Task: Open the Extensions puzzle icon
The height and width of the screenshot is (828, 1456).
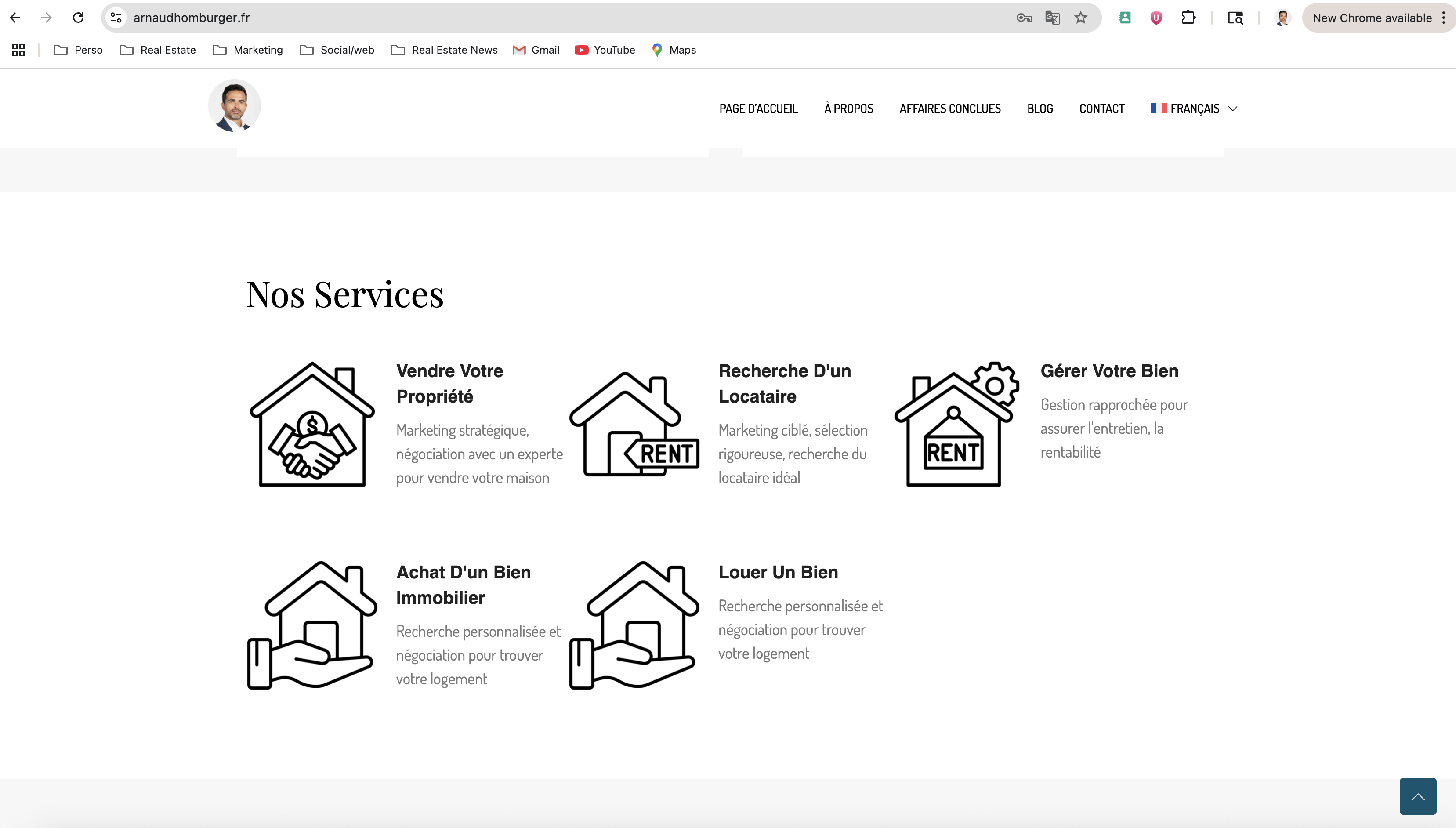Action: [1188, 18]
